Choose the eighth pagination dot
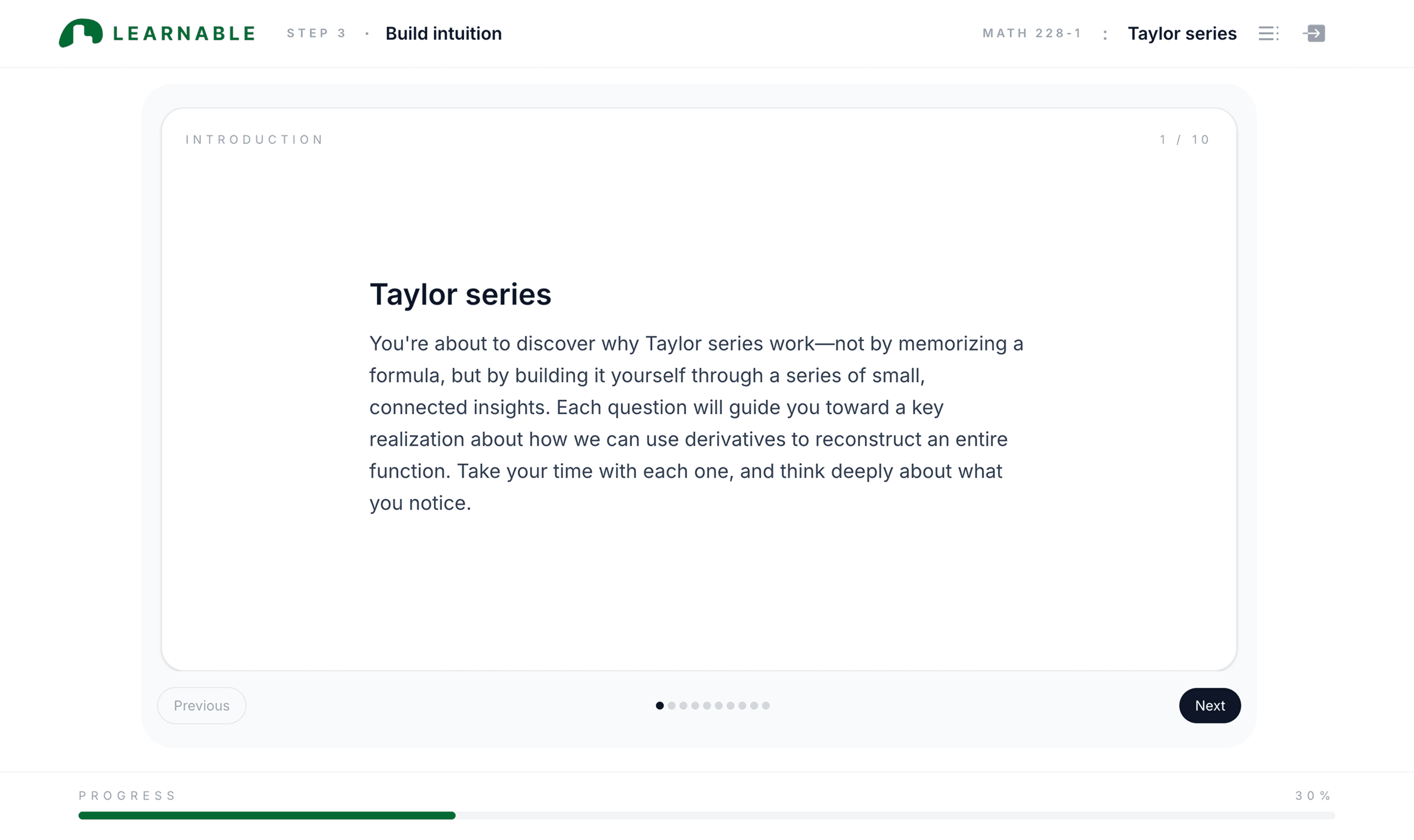The width and height of the screenshot is (1414, 840). pyautogui.click(x=742, y=705)
